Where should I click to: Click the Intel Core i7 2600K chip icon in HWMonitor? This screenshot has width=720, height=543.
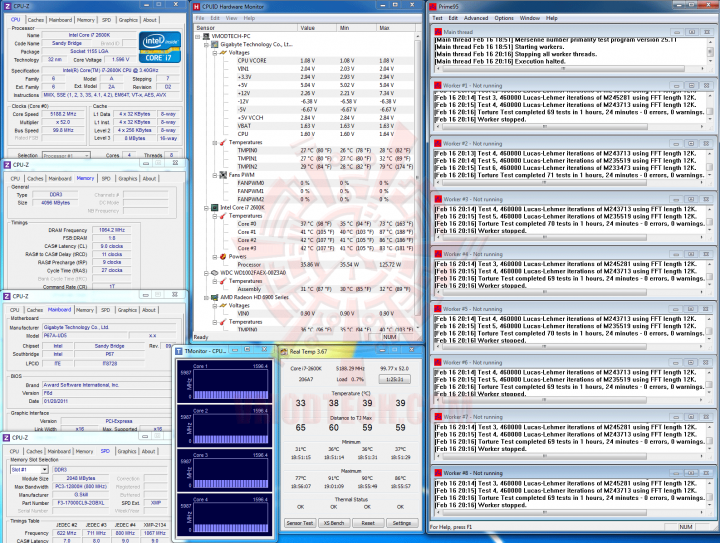point(214,207)
